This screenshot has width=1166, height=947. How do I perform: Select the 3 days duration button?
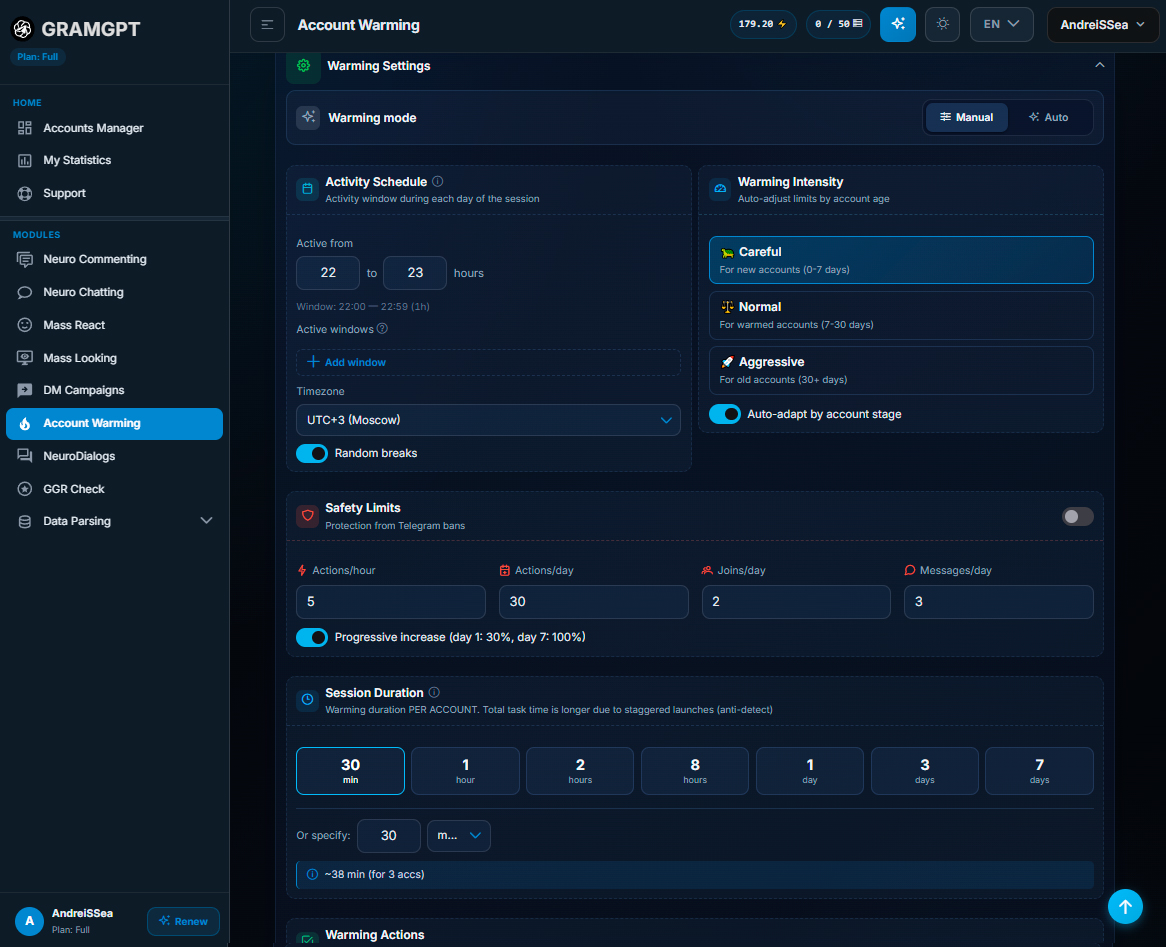(x=924, y=771)
